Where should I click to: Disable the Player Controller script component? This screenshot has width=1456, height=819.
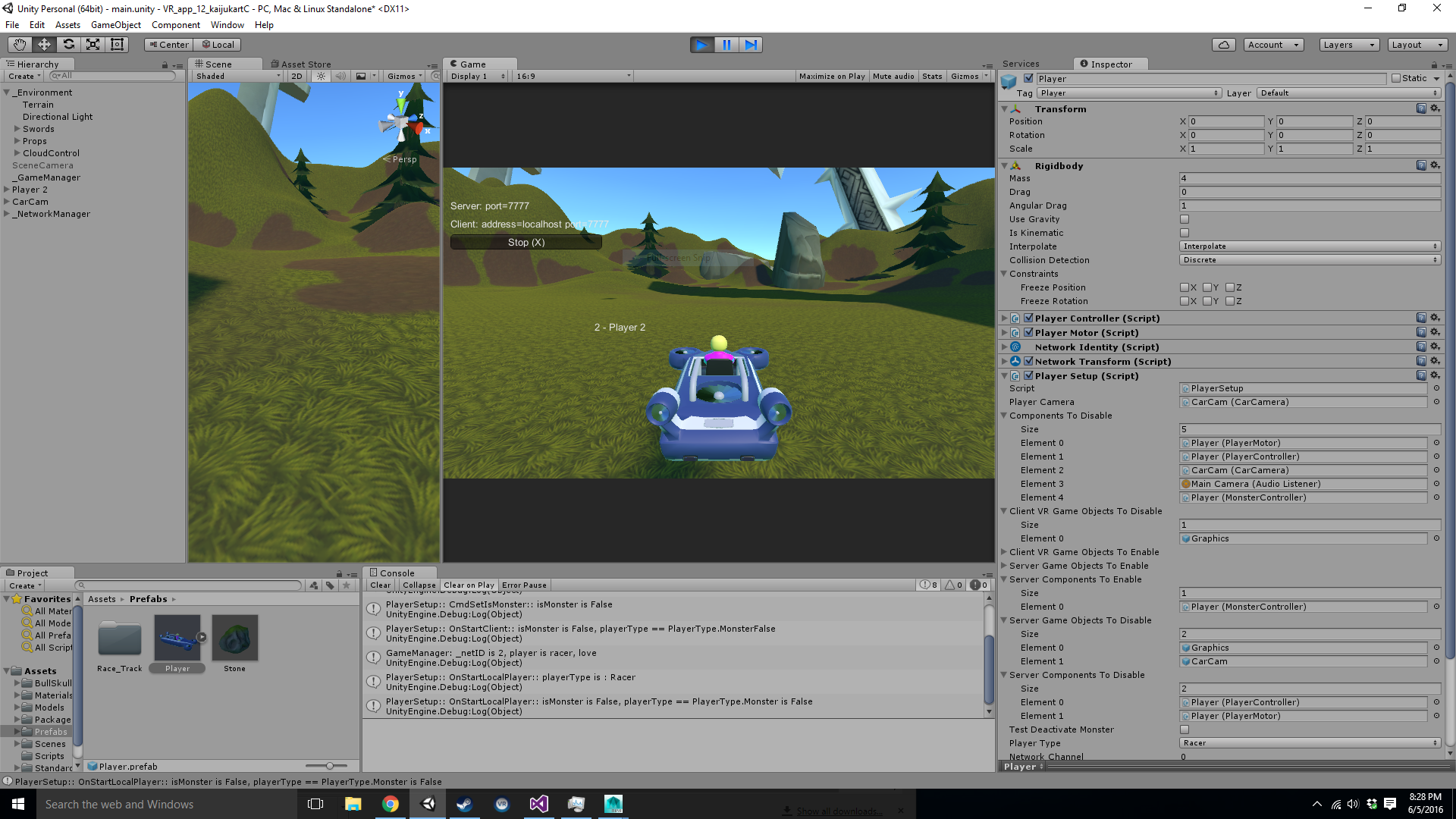(x=1028, y=318)
